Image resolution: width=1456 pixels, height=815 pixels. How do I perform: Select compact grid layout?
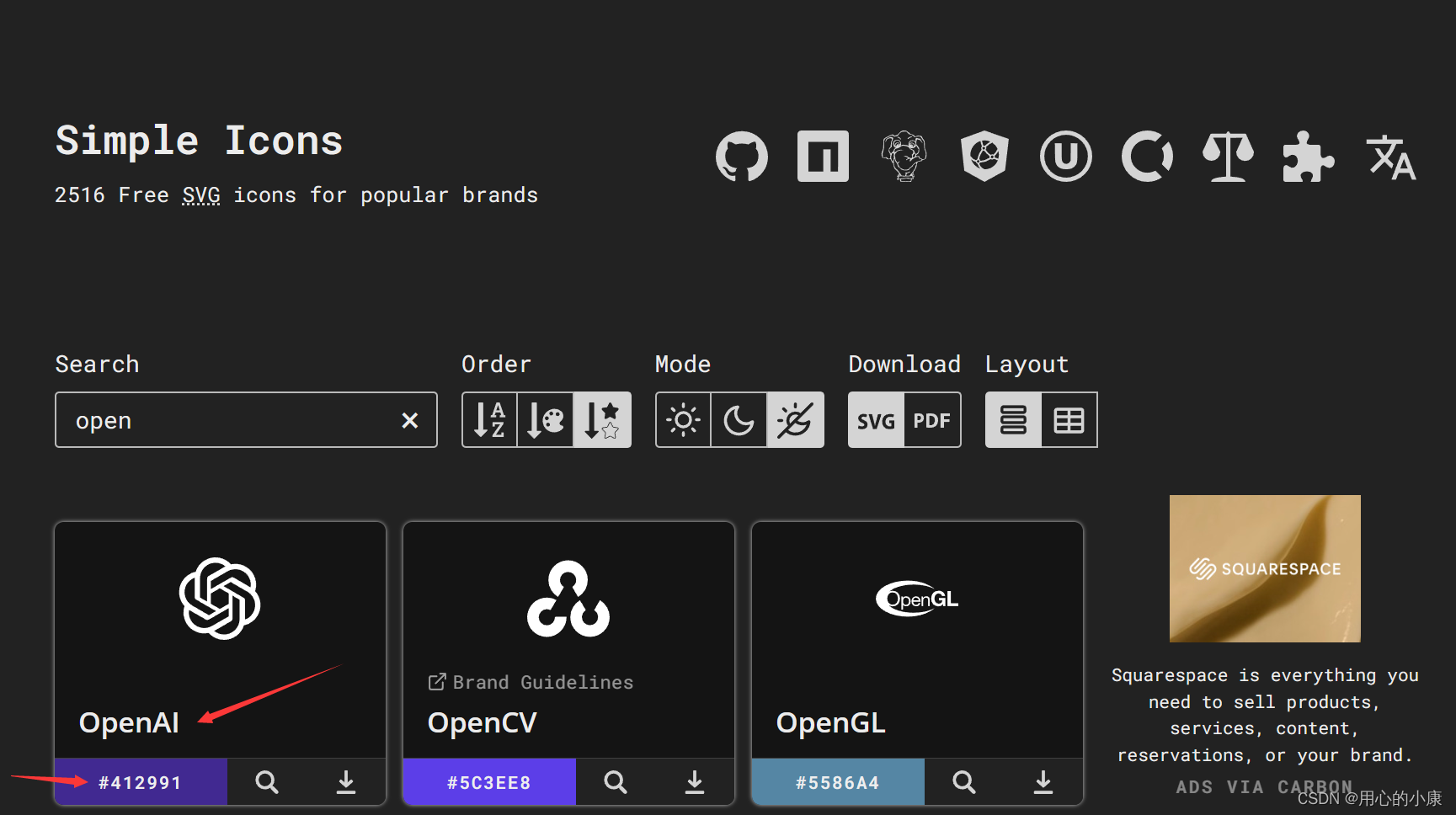coord(1069,419)
